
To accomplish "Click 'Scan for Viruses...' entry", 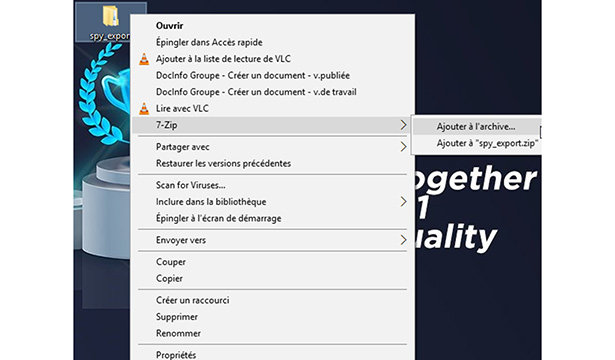I will 191,185.
